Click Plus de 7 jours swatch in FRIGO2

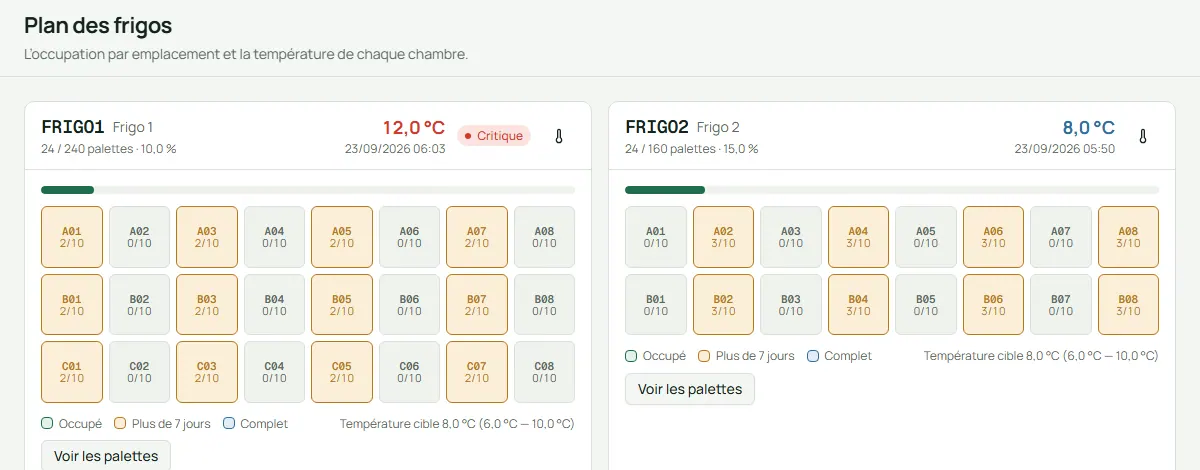[704, 356]
